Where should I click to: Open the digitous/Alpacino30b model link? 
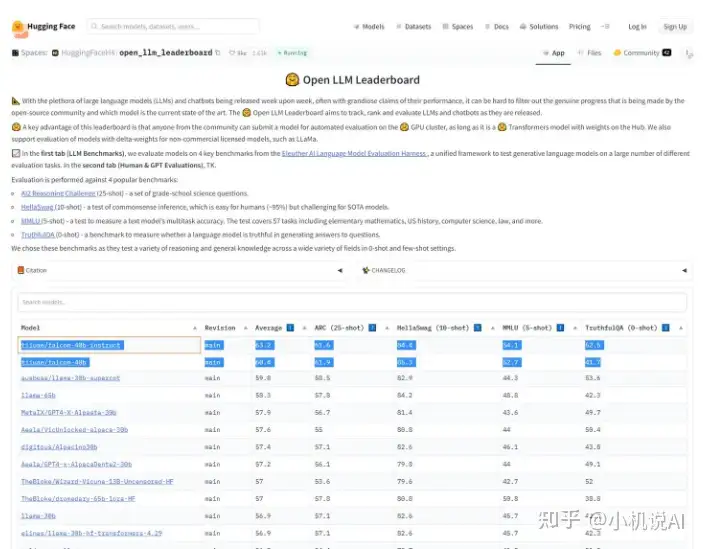pyautogui.click(x=59, y=447)
